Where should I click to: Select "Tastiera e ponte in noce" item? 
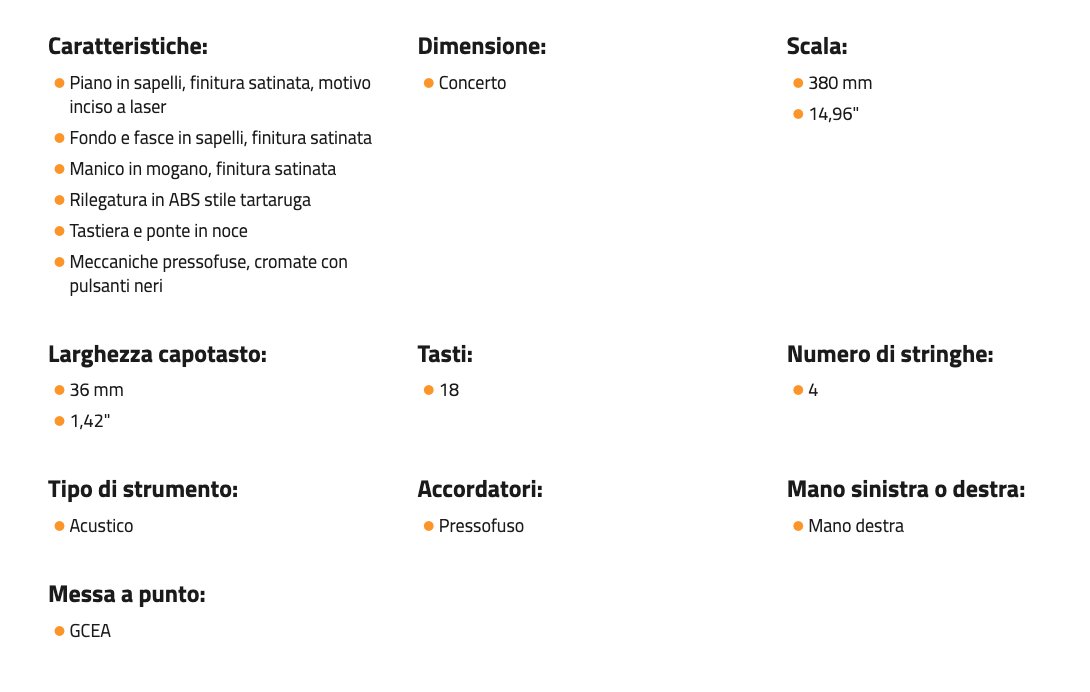pos(158,231)
